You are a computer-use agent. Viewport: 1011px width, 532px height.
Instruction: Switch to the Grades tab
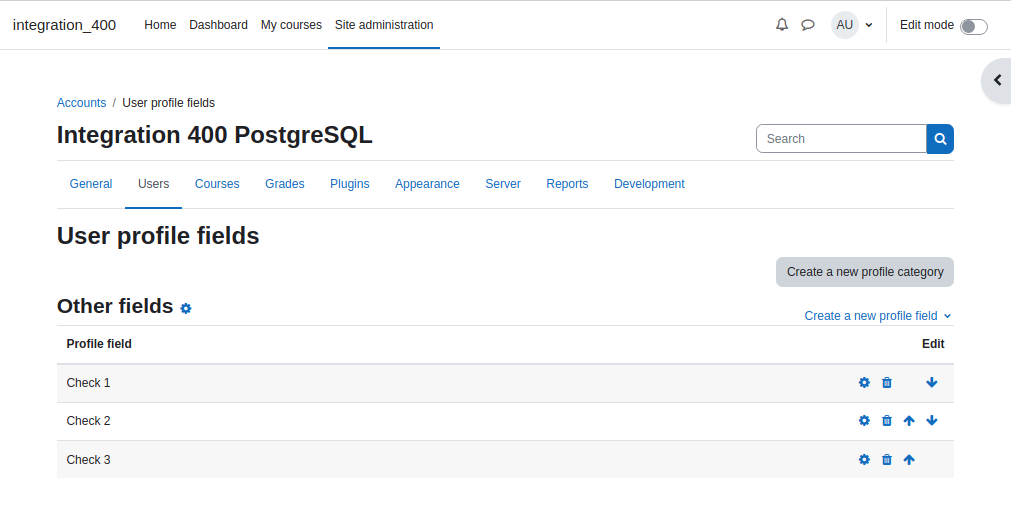(284, 184)
